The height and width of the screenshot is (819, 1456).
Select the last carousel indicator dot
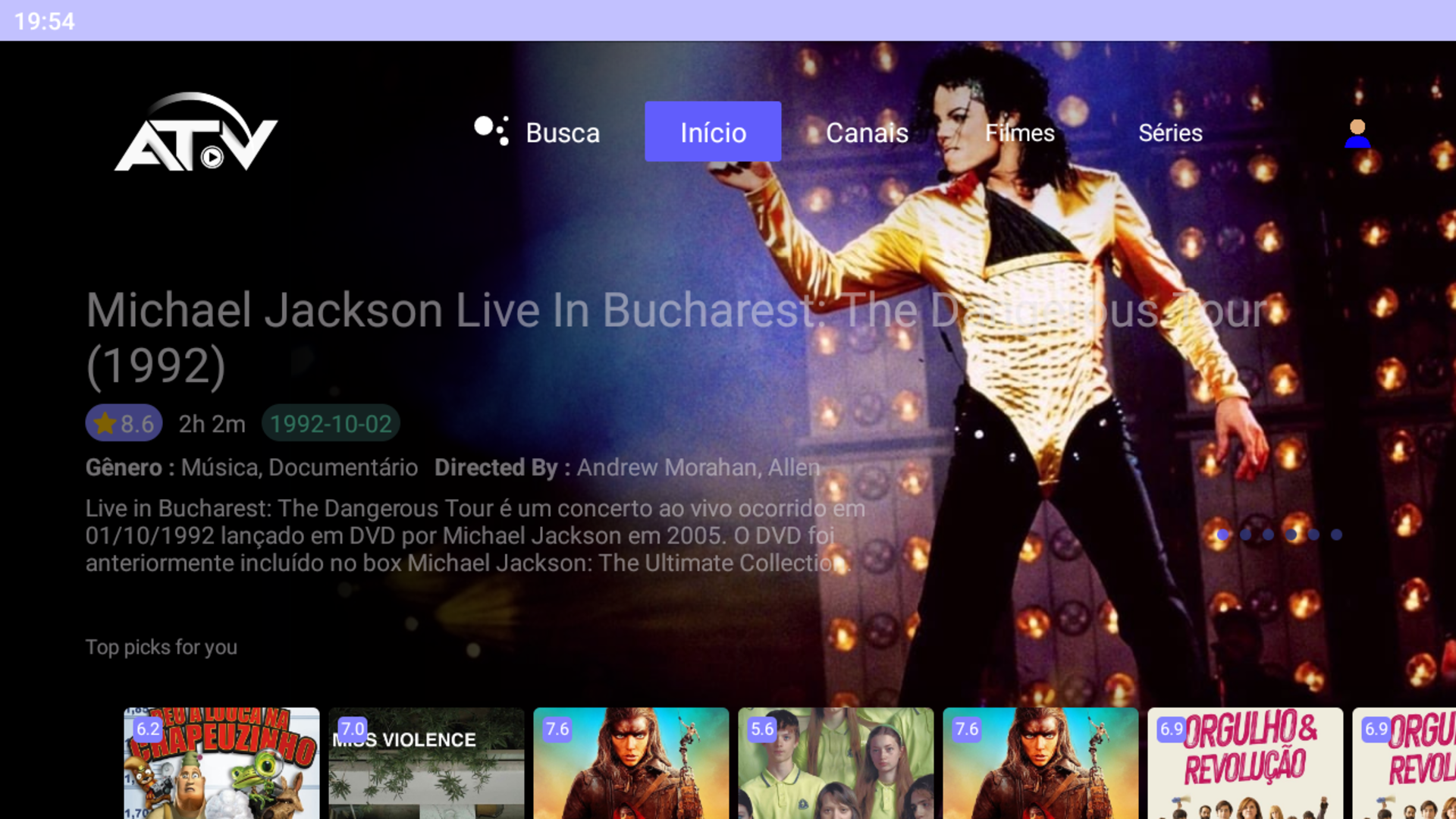(1336, 535)
